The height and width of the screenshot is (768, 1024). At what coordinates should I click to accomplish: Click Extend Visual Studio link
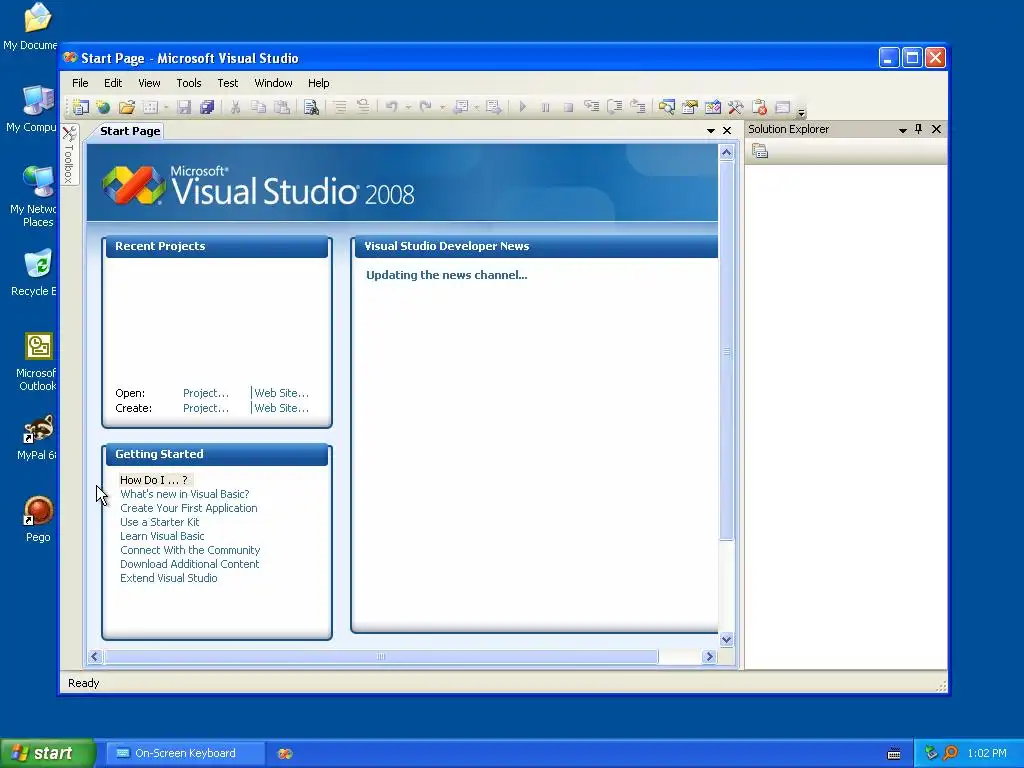click(168, 578)
